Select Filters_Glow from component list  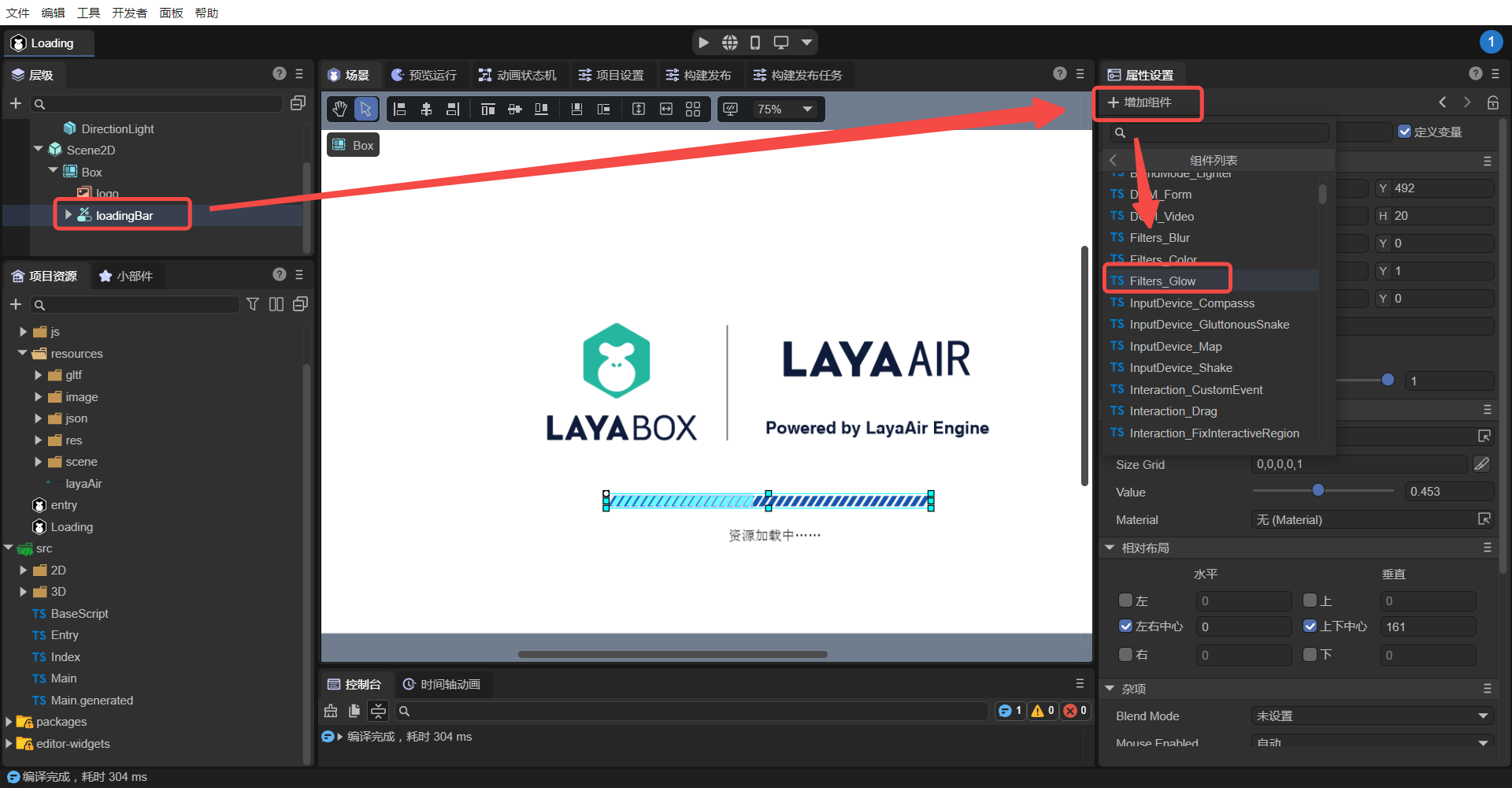1162,281
